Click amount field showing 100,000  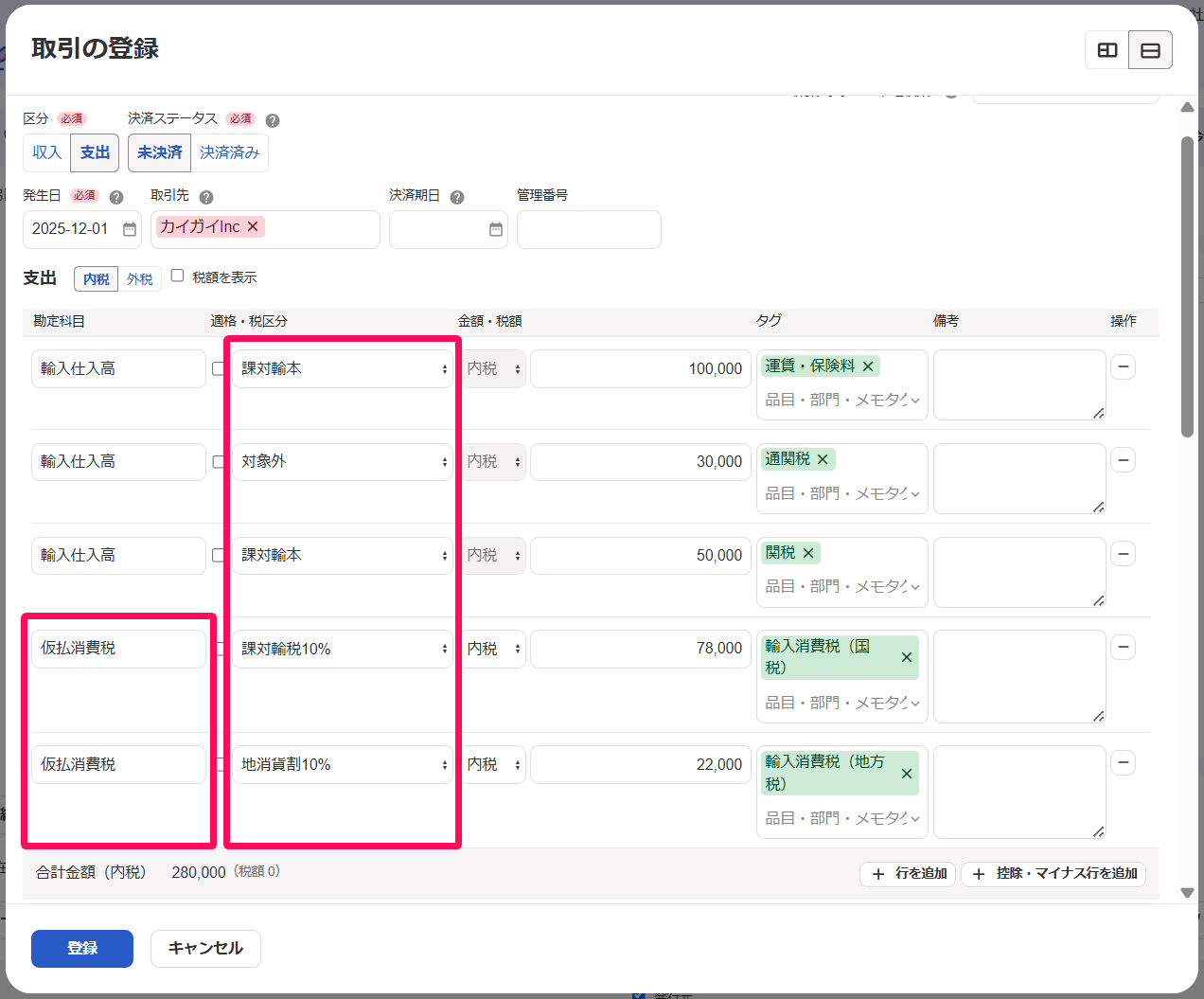[x=641, y=368]
